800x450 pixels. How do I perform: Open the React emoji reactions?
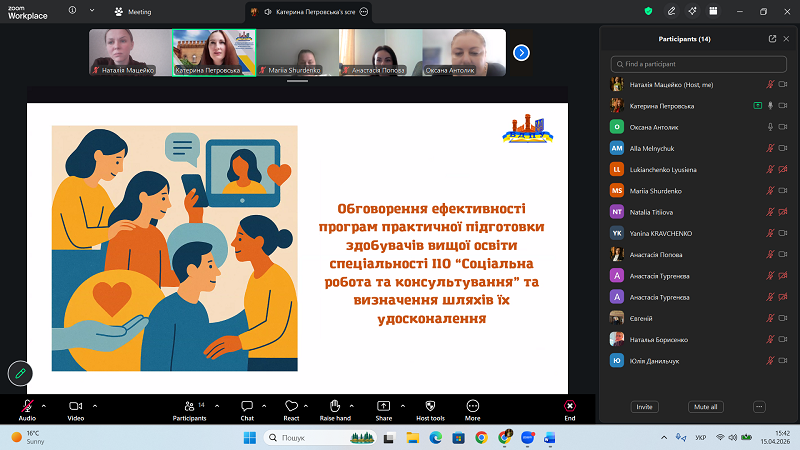point(291,406)
